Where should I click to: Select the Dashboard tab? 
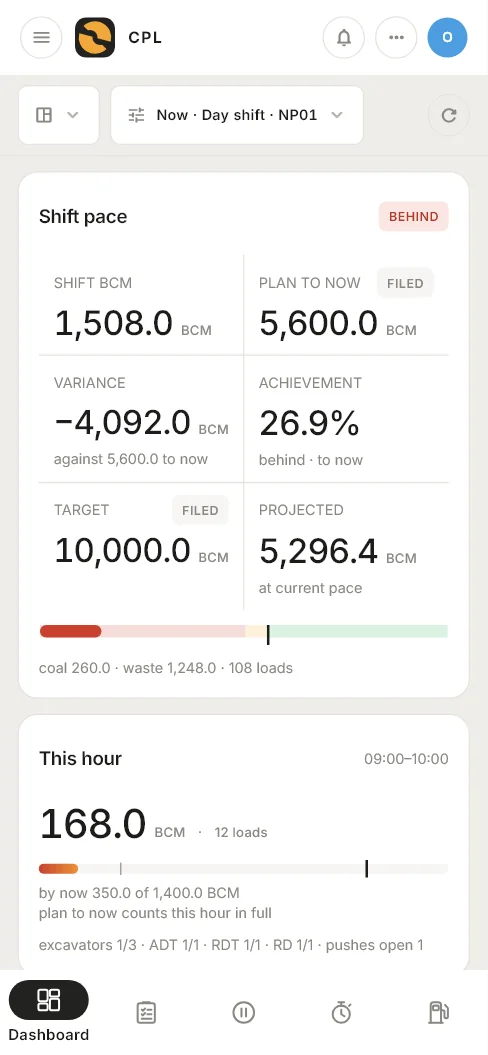point(48,1011)
